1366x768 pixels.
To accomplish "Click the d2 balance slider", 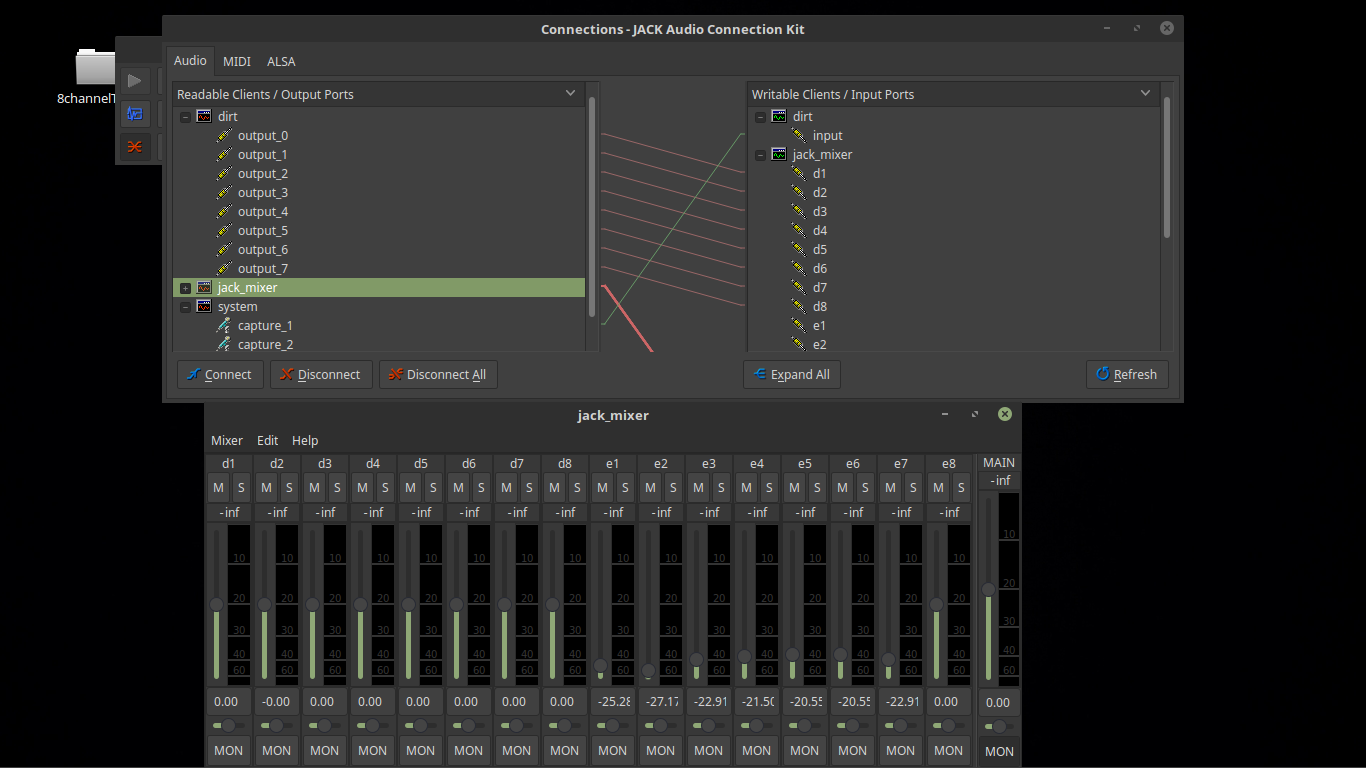I will 277,725.
